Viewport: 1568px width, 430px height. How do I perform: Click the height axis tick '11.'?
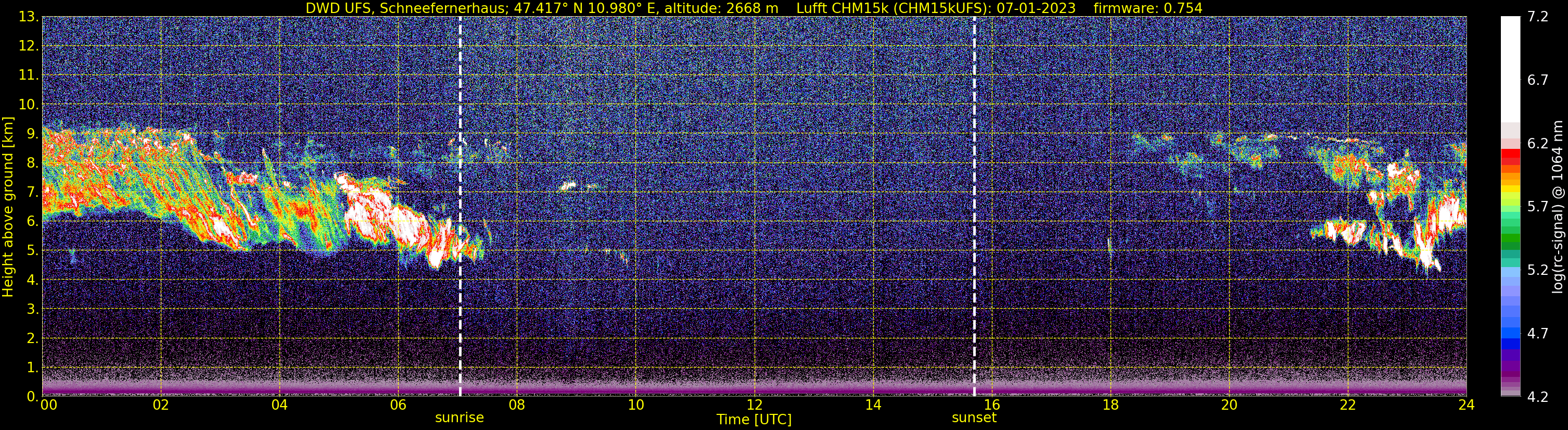click(28, 75)
